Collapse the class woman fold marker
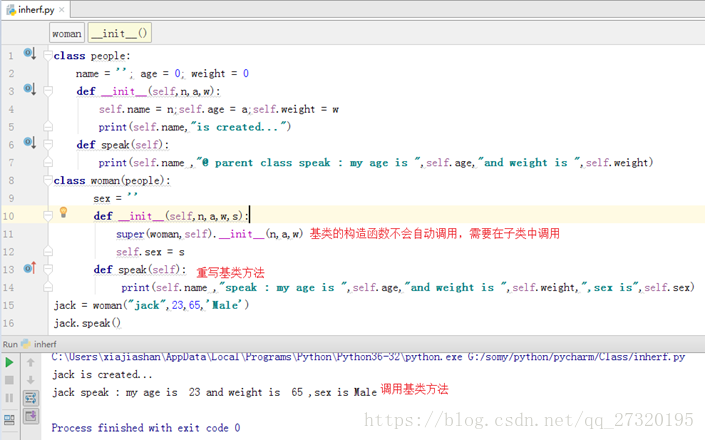 pos(48,180)
